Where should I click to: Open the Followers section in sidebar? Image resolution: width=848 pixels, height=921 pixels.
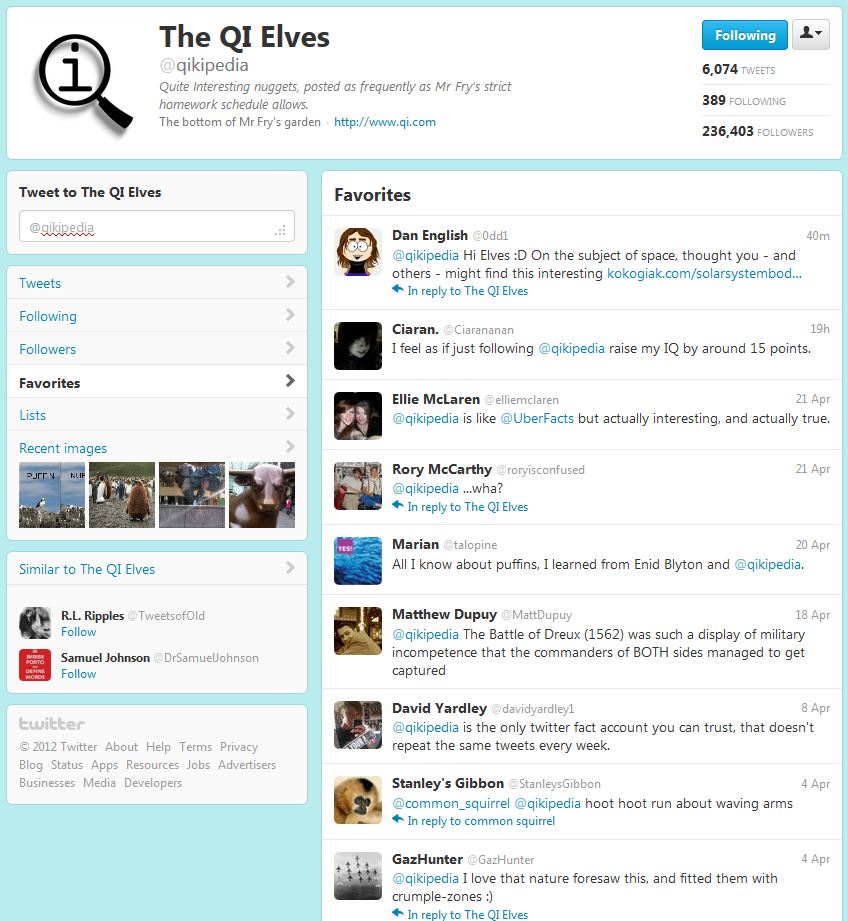click(157, 348)
